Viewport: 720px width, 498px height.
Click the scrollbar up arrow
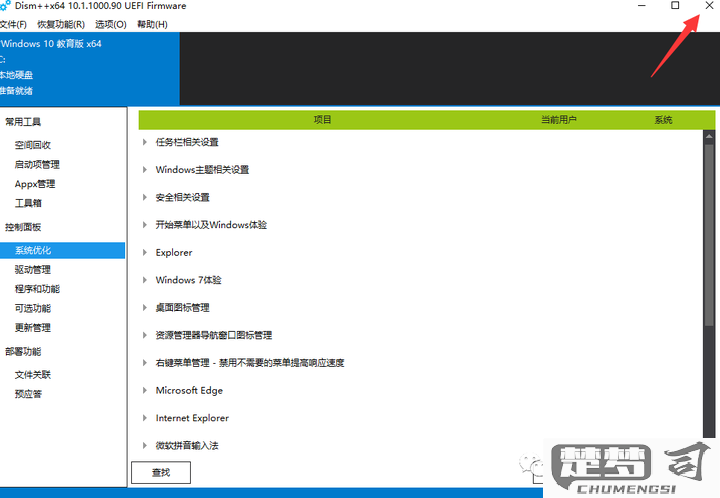pos(709,136)
